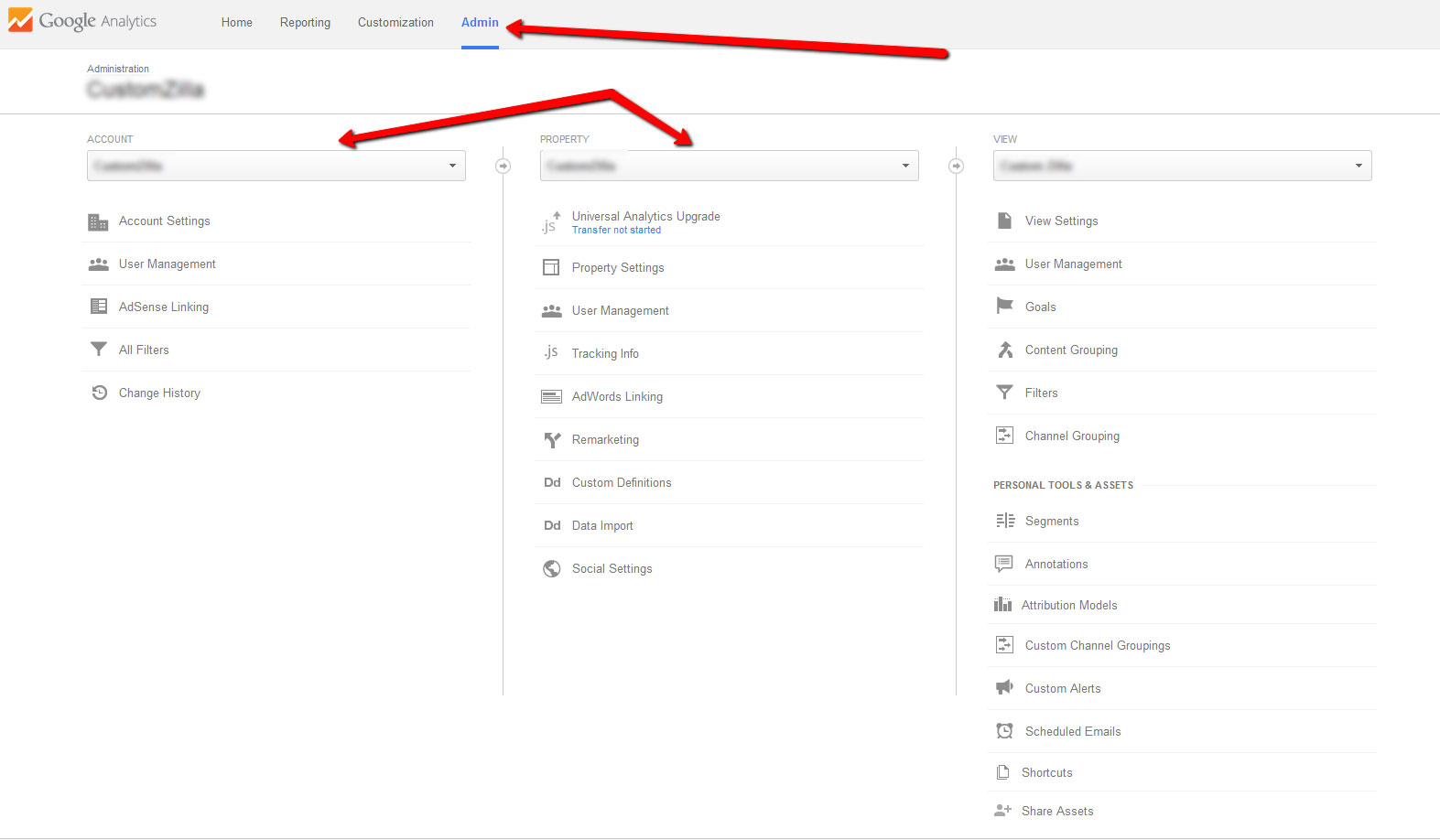Click the Content Grouping icon

coord(1005,350)
